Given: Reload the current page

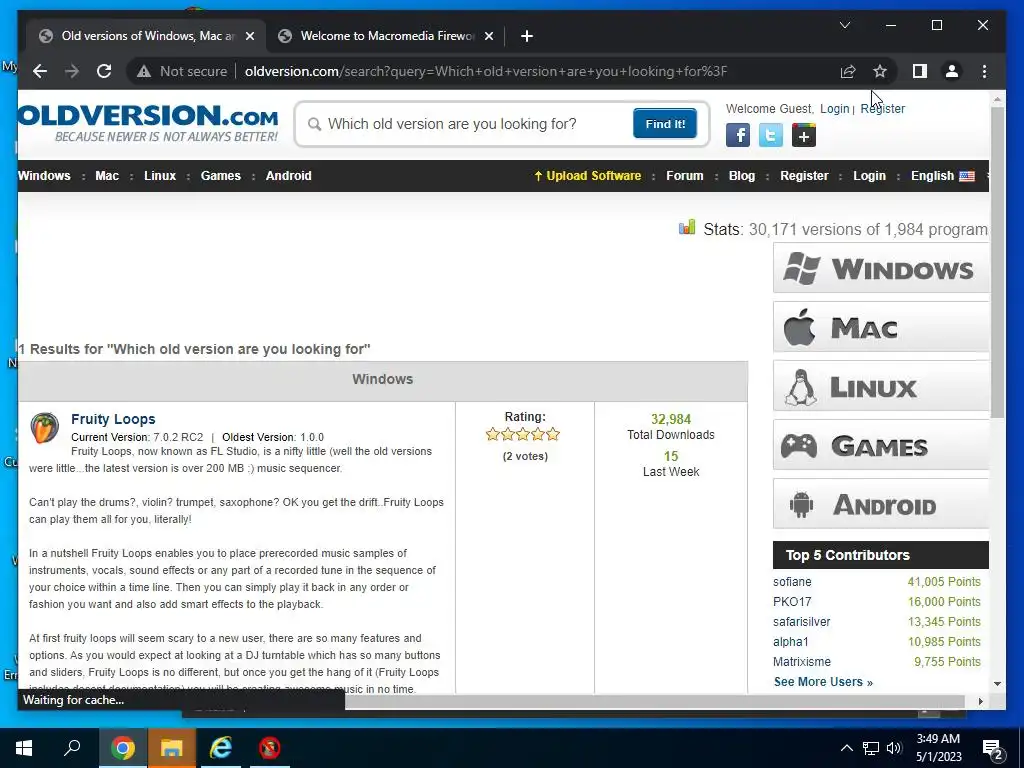Looking at the screenshot, I should pos(104,71).
